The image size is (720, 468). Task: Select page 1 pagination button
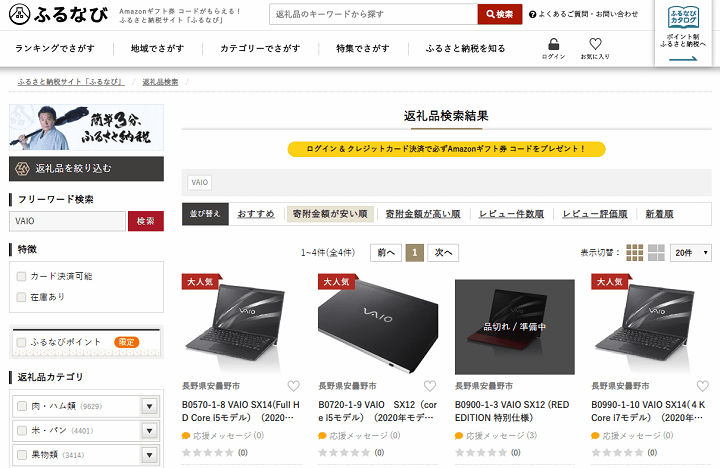click(x=415, y=253)
